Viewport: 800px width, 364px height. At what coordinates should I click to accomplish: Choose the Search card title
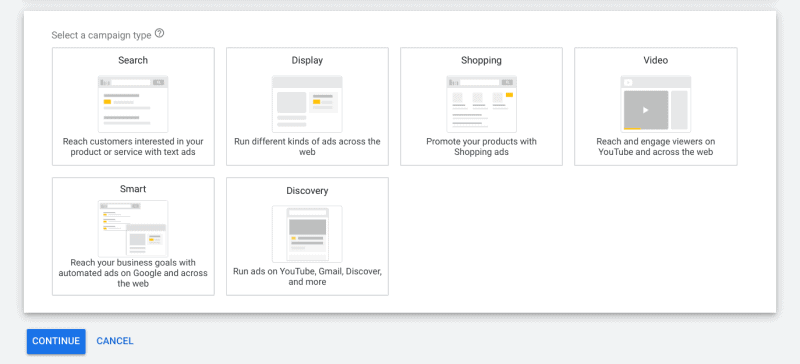[133, 60]
